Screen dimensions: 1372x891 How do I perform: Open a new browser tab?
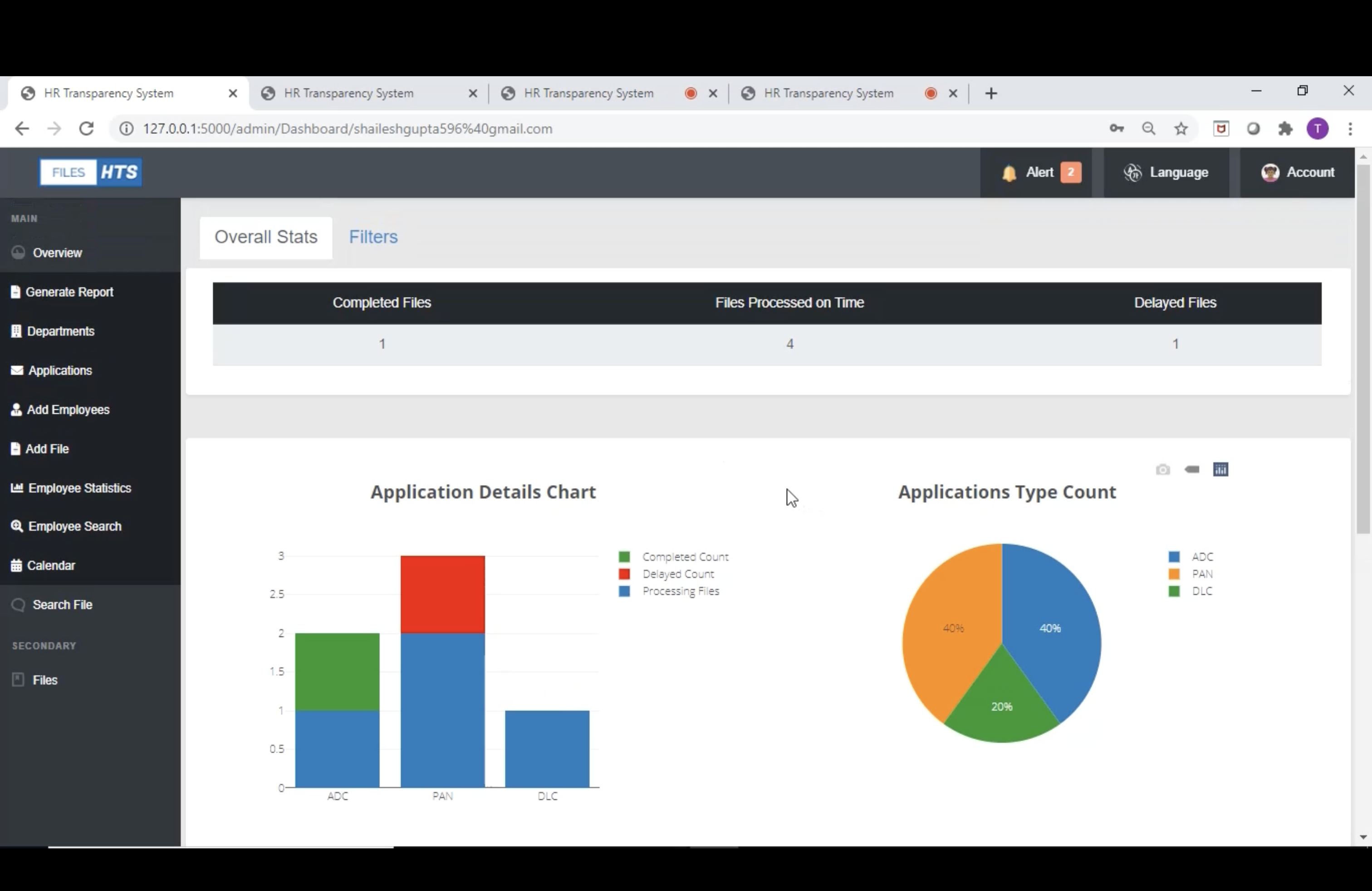(991, 93)
